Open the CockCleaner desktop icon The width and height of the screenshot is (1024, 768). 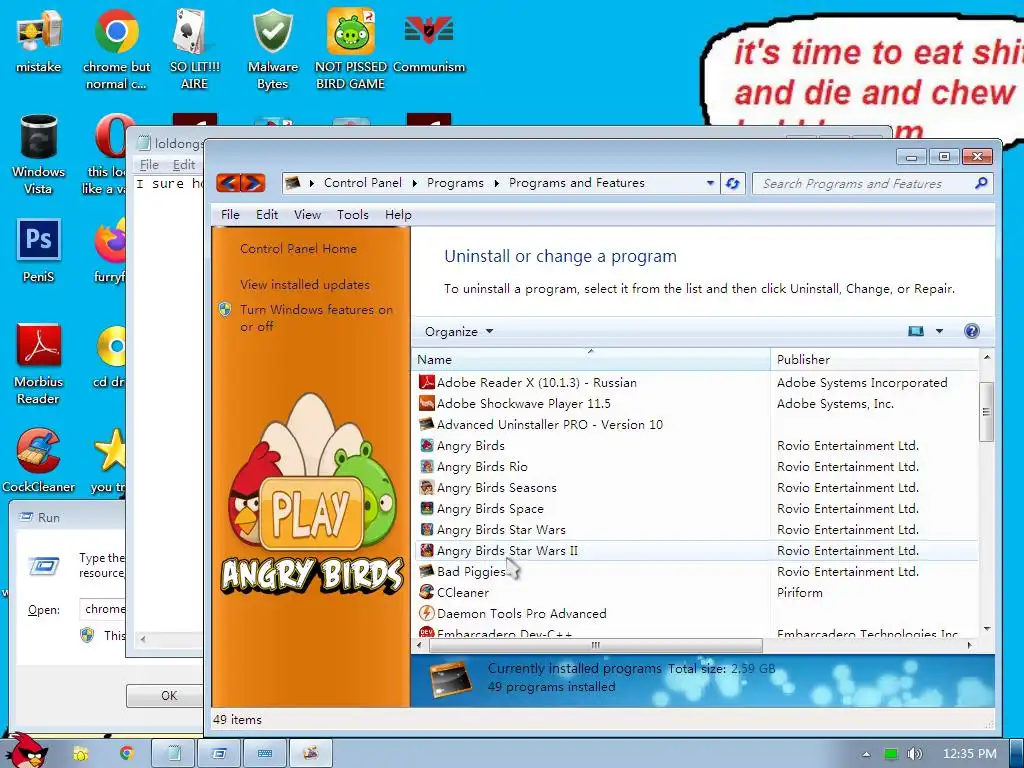(x=39, y=460)
